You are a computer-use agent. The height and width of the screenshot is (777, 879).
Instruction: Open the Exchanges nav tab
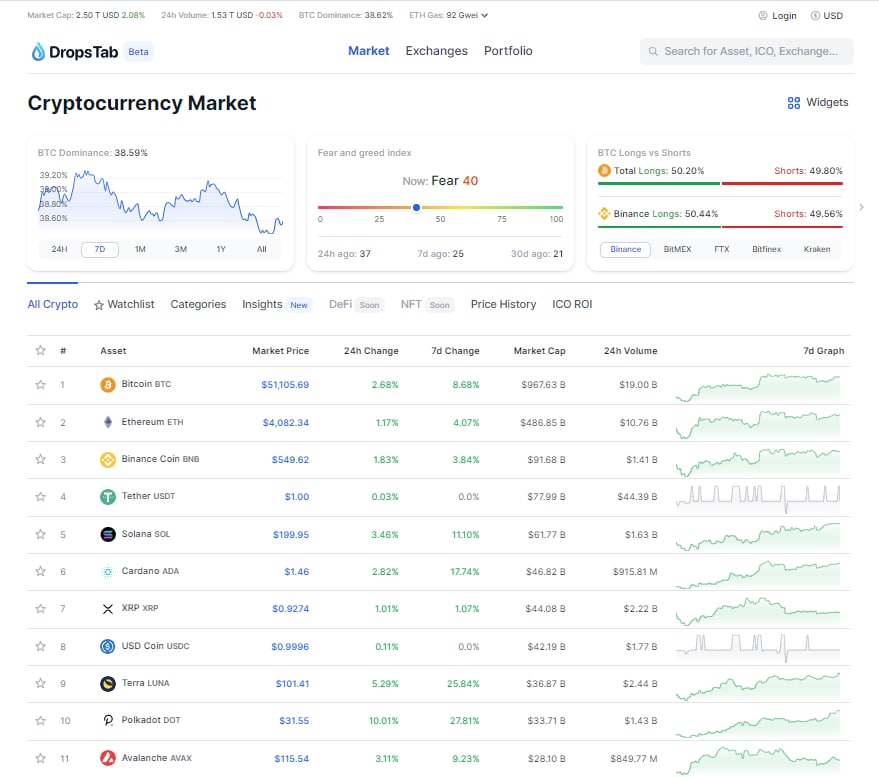coord(436,51)
